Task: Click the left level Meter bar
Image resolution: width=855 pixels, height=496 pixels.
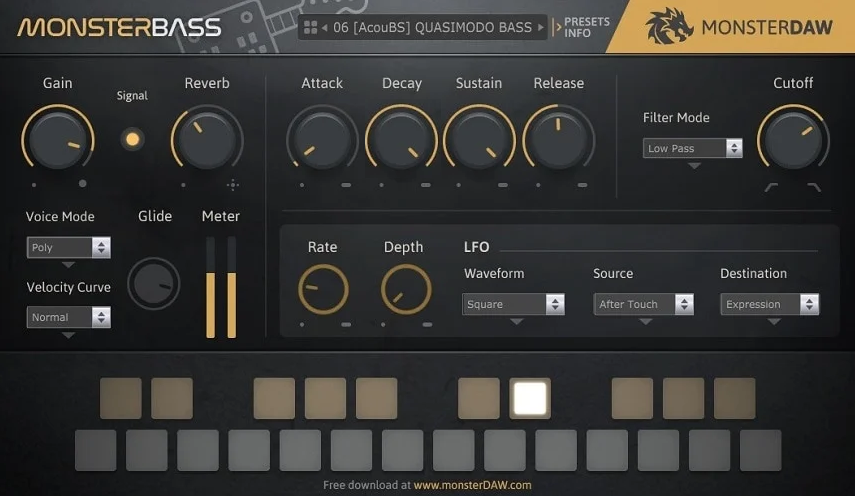Action: click(210, 287)
